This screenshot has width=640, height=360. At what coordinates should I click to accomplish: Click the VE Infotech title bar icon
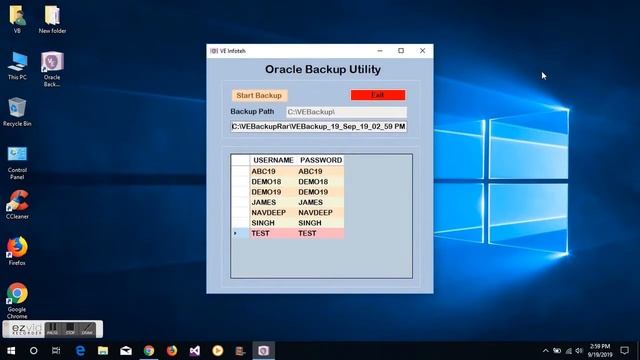[214, 51]
